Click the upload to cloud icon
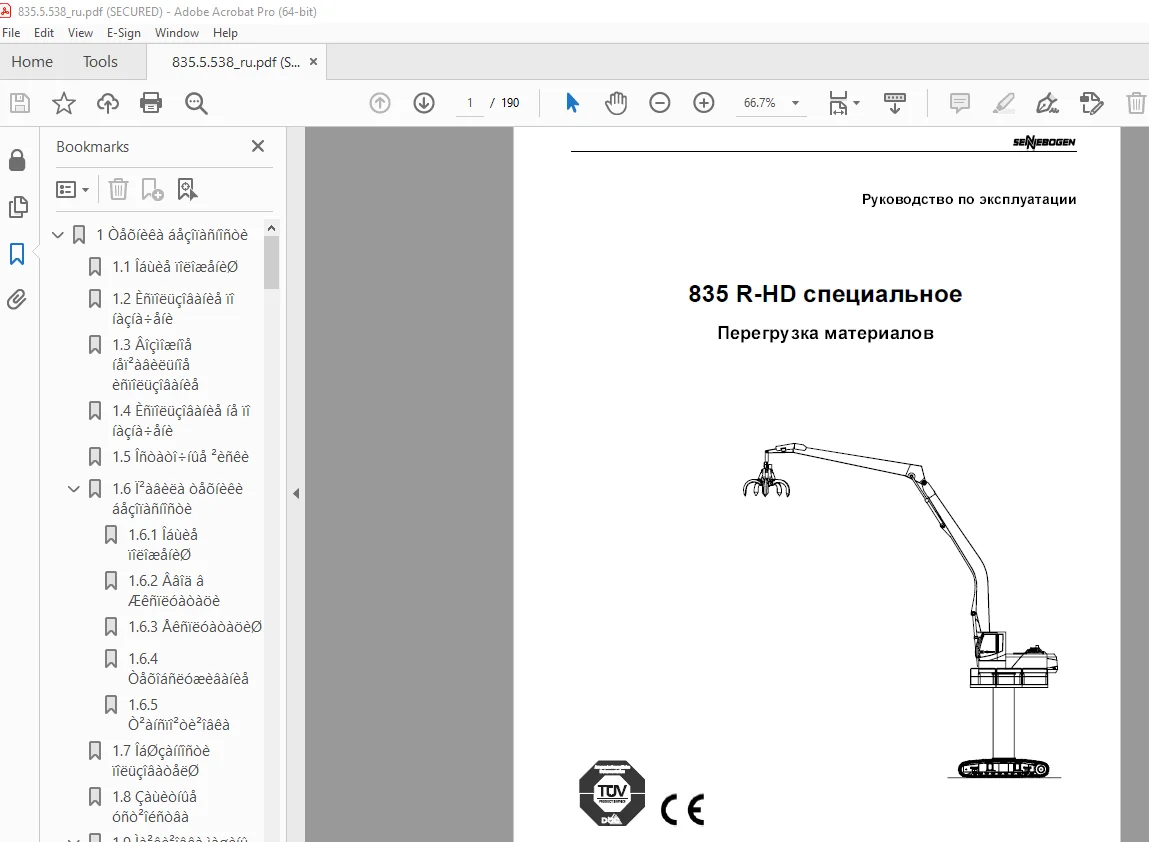1149x842 pixels. [x=108, y=103]
